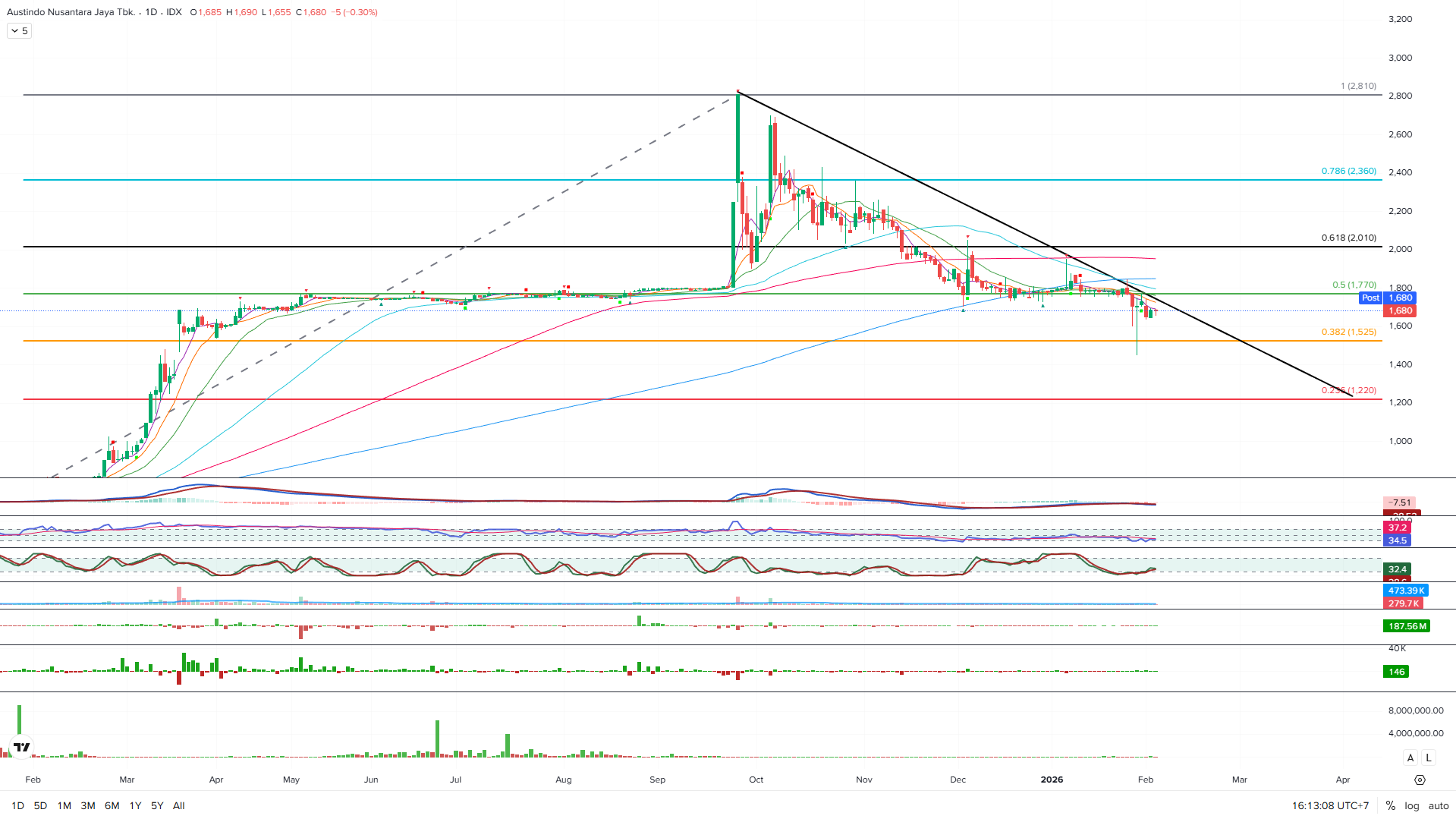This screenshot has width=1456, height=819.
Task: Open chart settings gear icon
Action: [x=1420, y=780]
